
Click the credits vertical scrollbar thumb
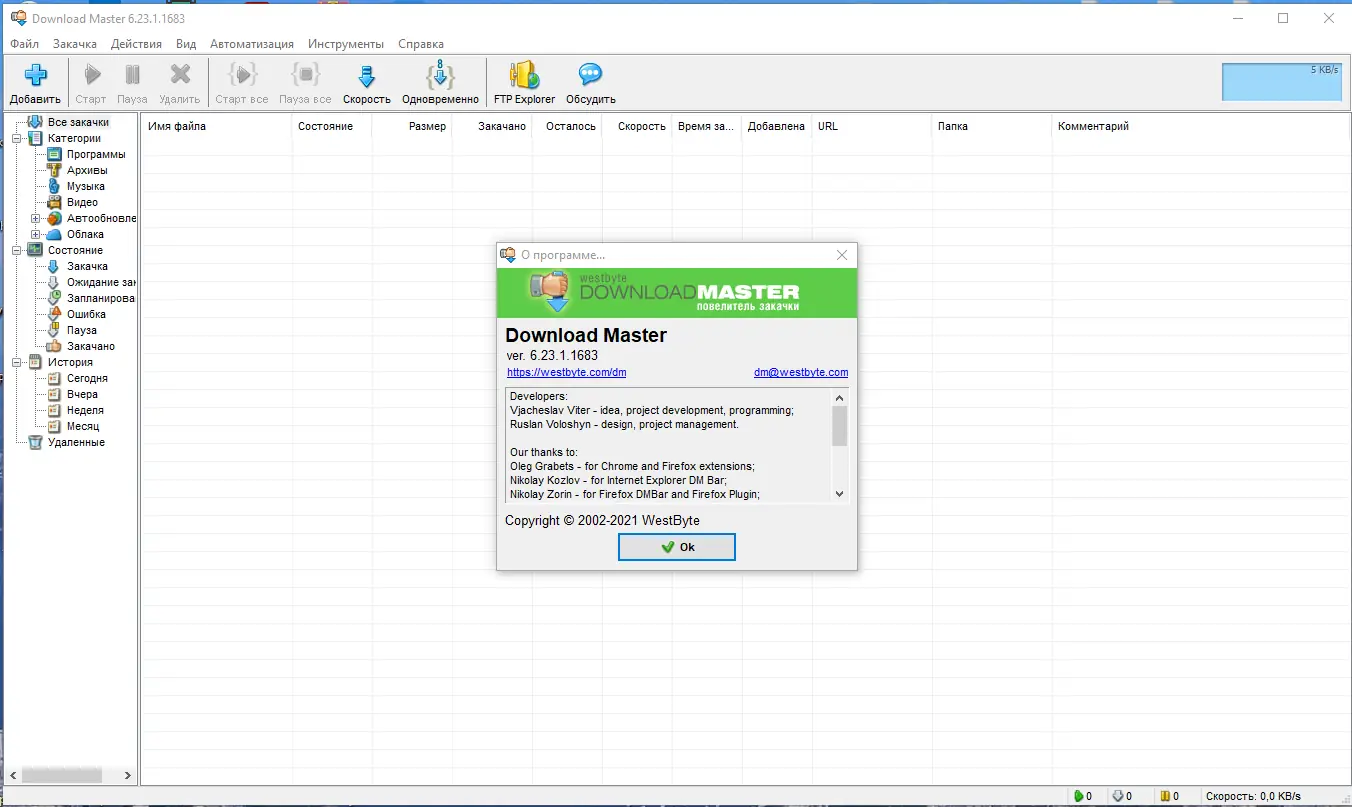click(x=839, y=425)
